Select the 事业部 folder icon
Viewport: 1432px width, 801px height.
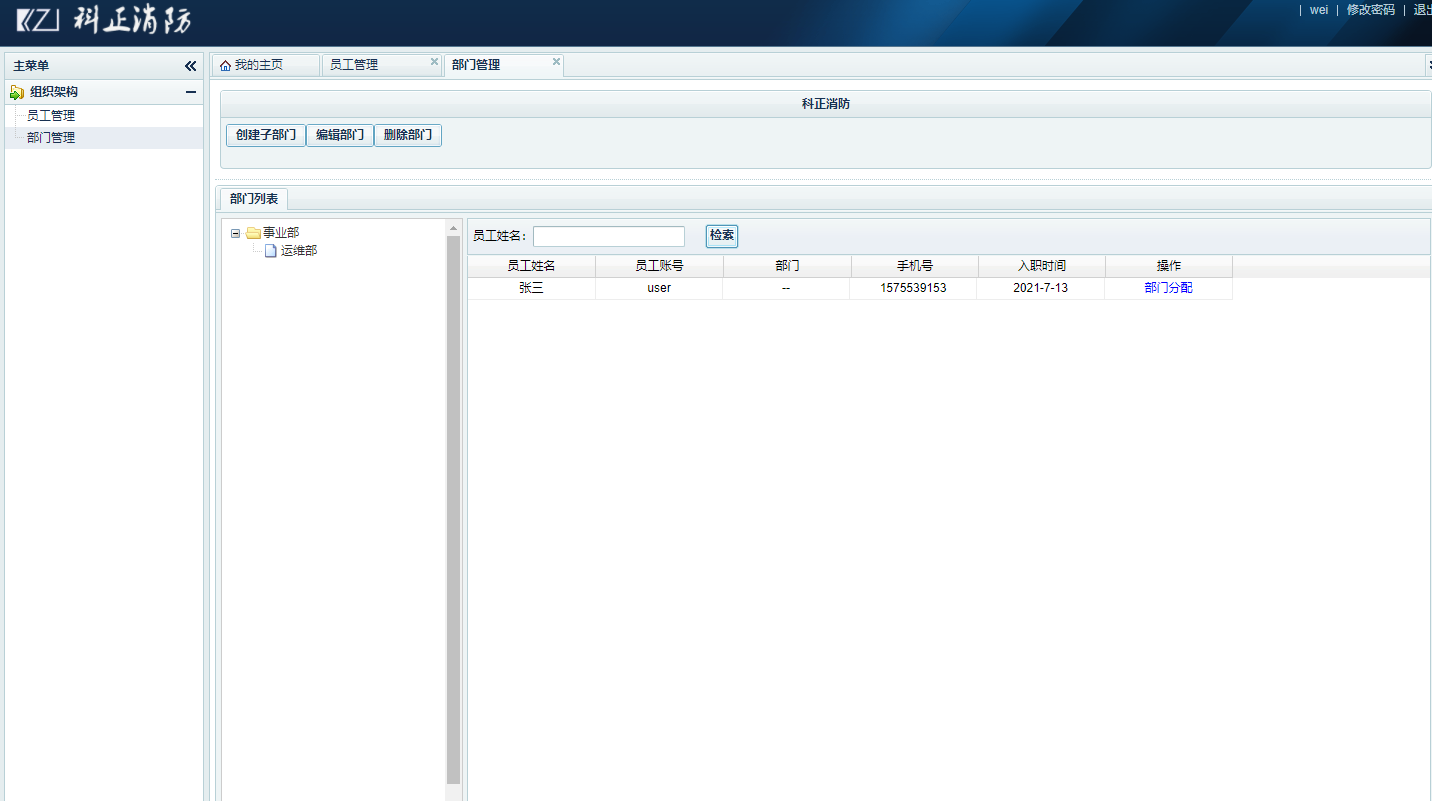point(253,233)
